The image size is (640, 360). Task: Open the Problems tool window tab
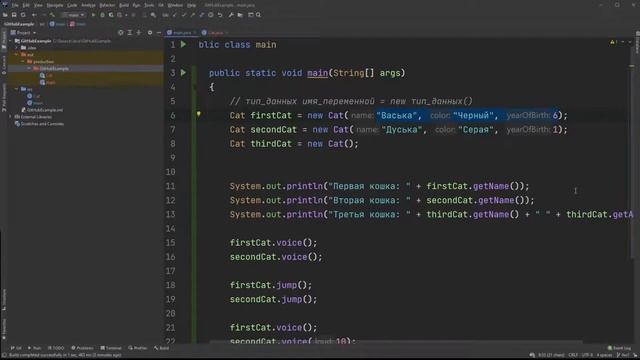pyautogui.click(x=82, y=348)
